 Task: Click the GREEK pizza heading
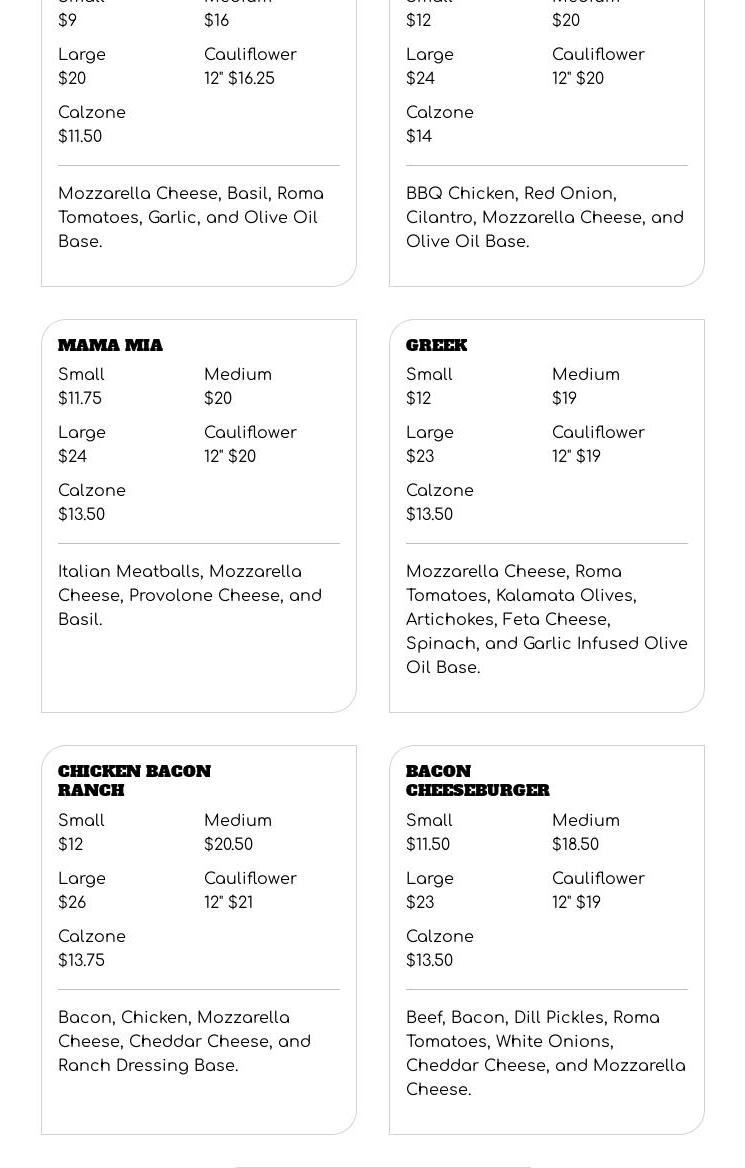pos(436,346)
